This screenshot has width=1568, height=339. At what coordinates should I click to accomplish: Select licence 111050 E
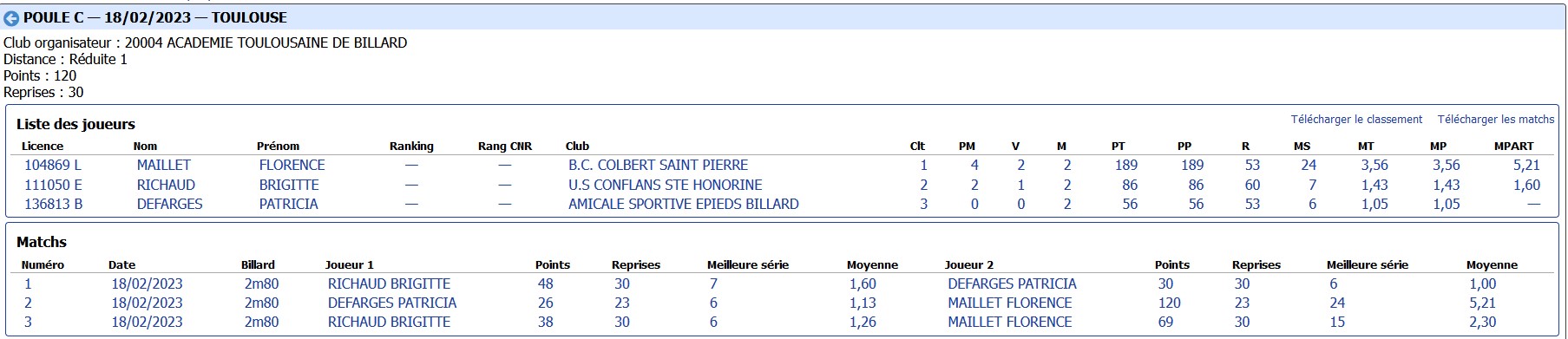53,185
